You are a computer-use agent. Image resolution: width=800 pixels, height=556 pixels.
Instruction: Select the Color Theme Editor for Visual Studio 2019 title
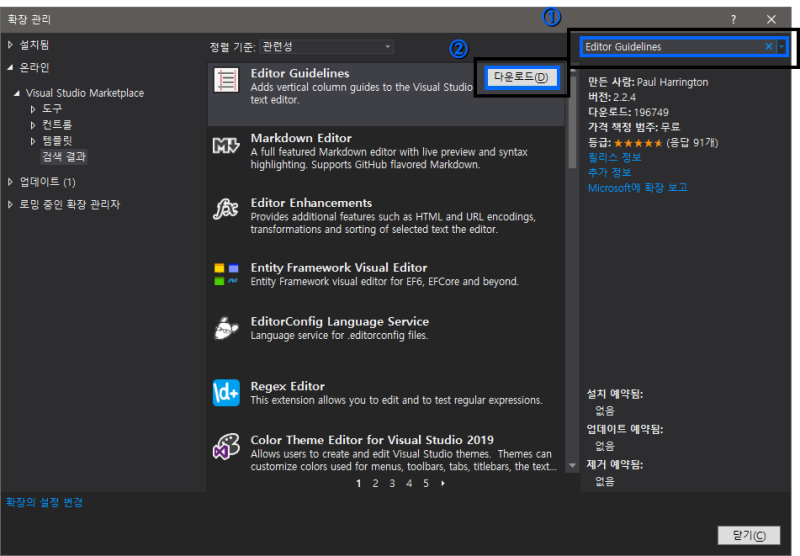[x=372, y=440]
